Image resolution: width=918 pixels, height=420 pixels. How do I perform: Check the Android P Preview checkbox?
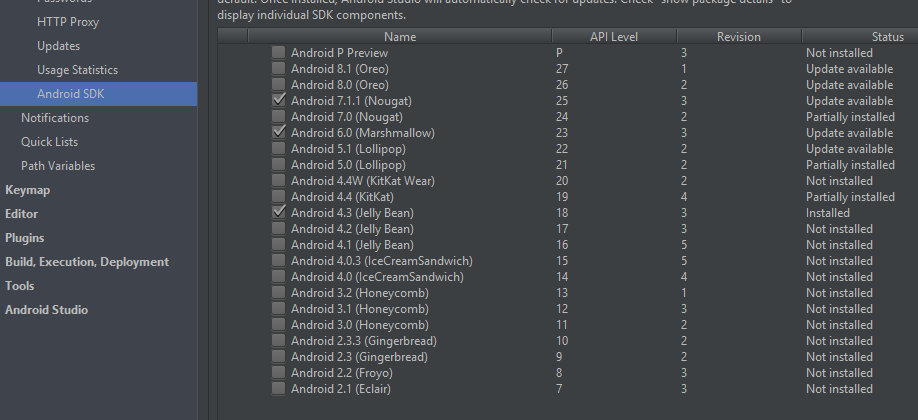point(278,53)
